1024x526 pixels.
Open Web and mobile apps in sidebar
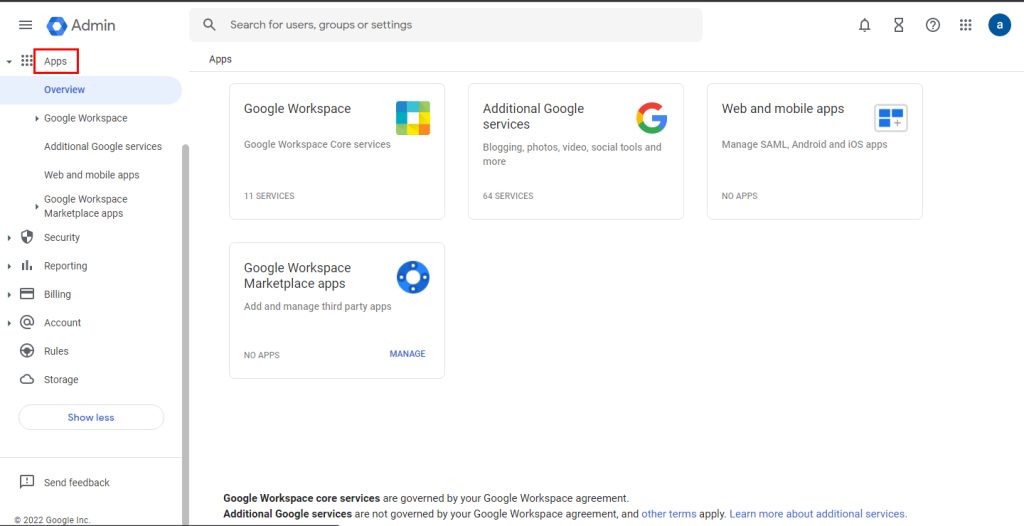pos(91,174)
